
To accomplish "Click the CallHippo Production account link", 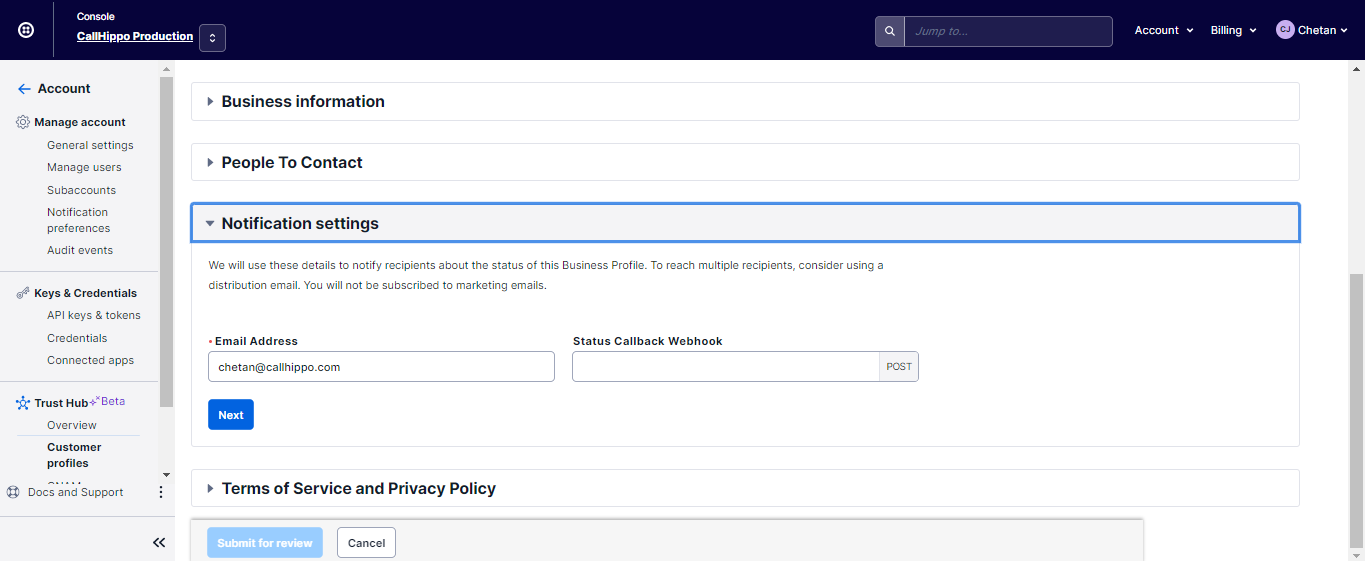I will (x=135, y=36).
